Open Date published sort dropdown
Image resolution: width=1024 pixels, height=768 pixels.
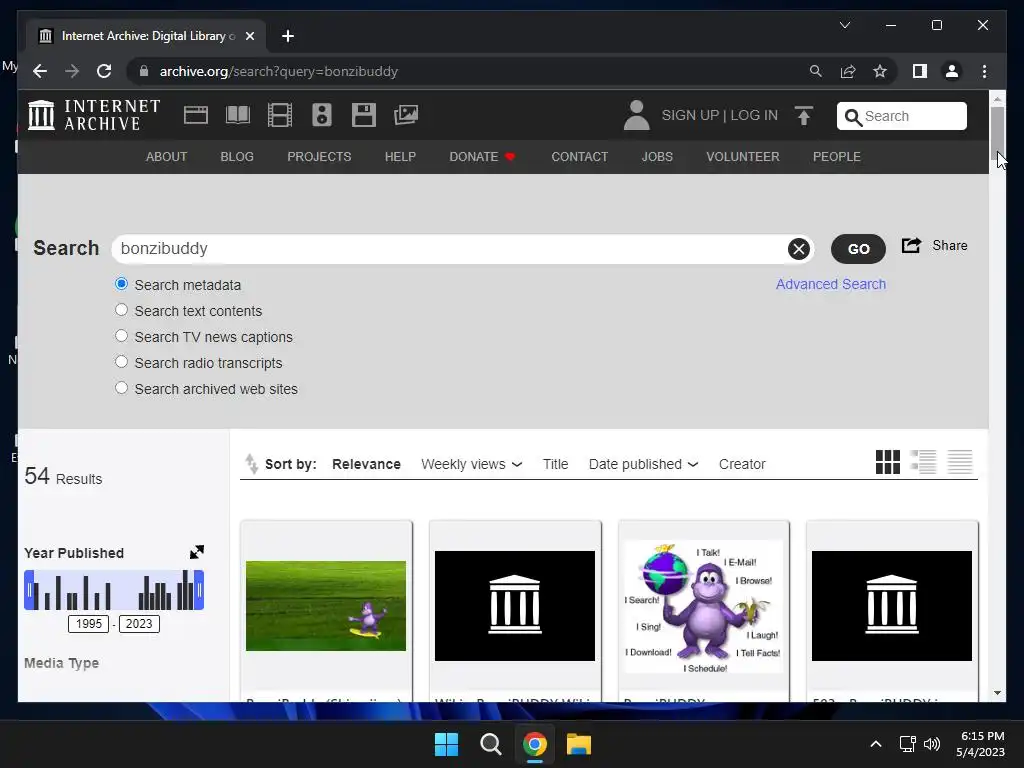(x=643, y=464)
